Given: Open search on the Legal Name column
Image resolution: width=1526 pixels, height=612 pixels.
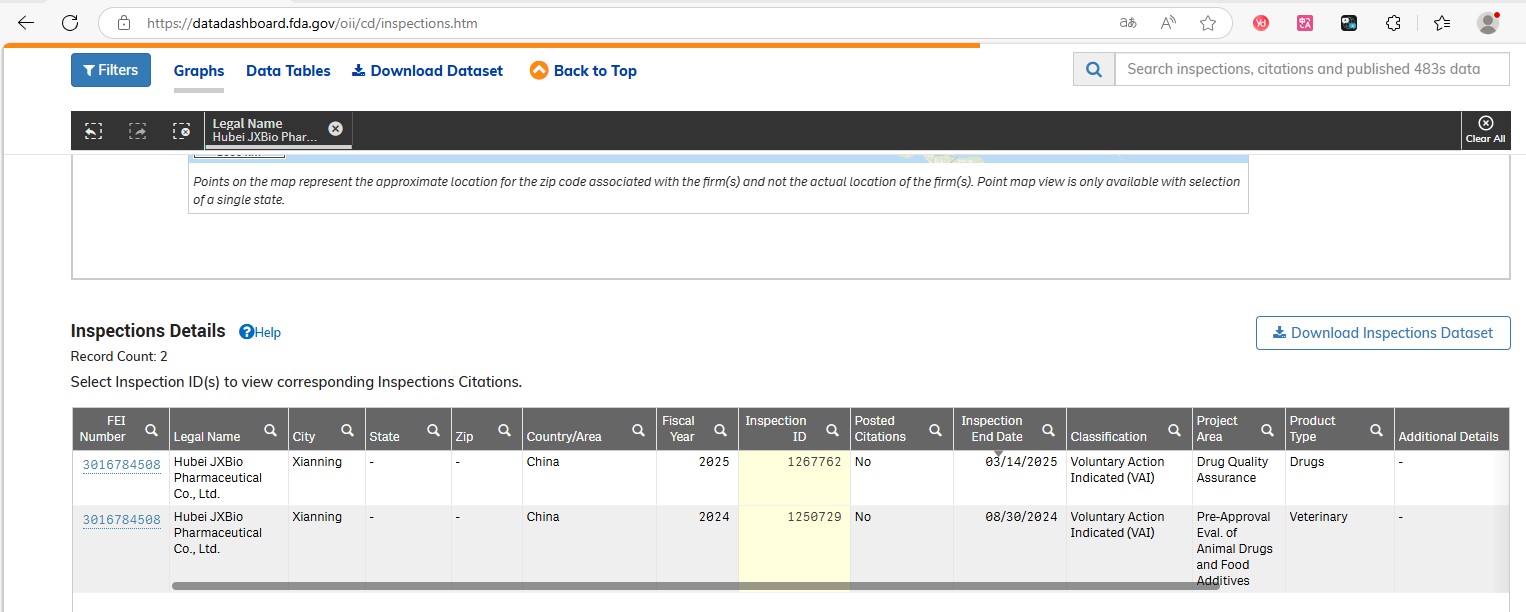Looking at the screenshot, I should point(270,430).
